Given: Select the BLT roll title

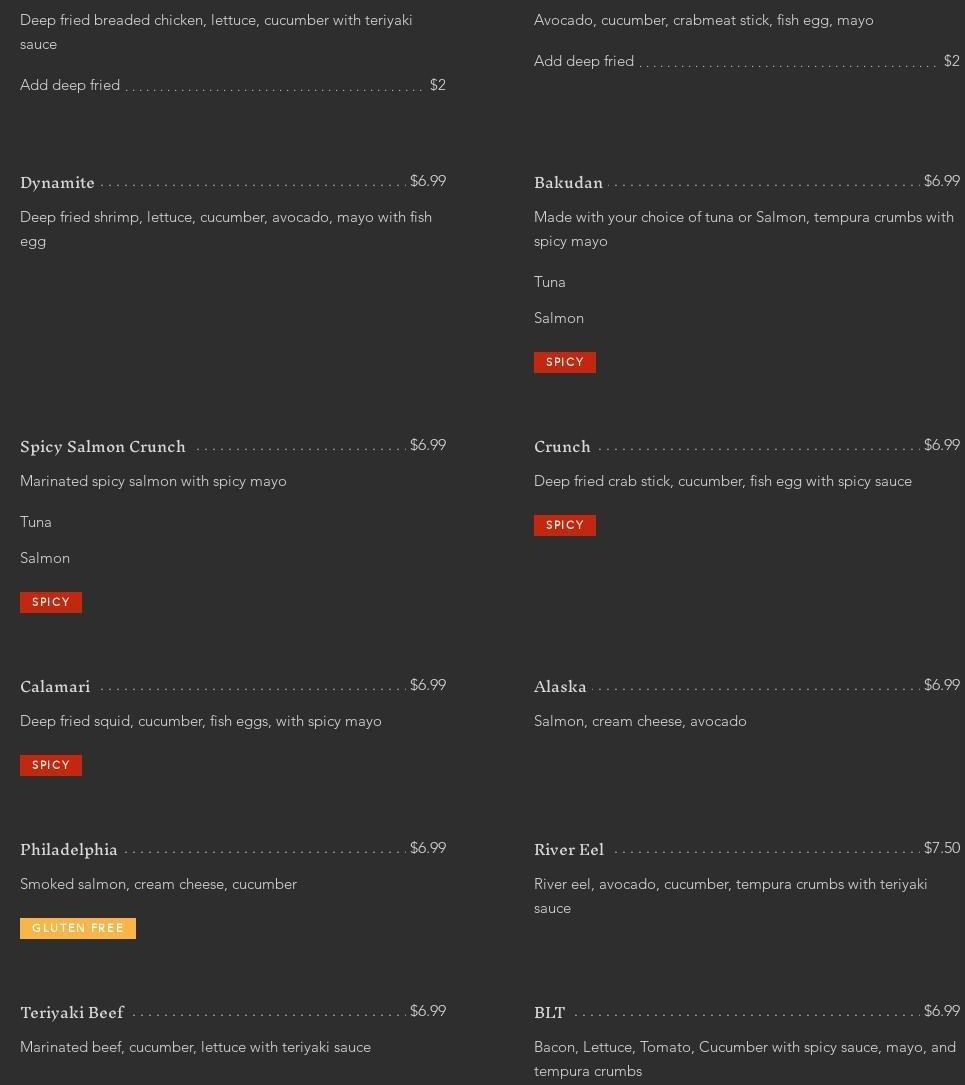Looking at the screenshot, I should [549, 1013].
